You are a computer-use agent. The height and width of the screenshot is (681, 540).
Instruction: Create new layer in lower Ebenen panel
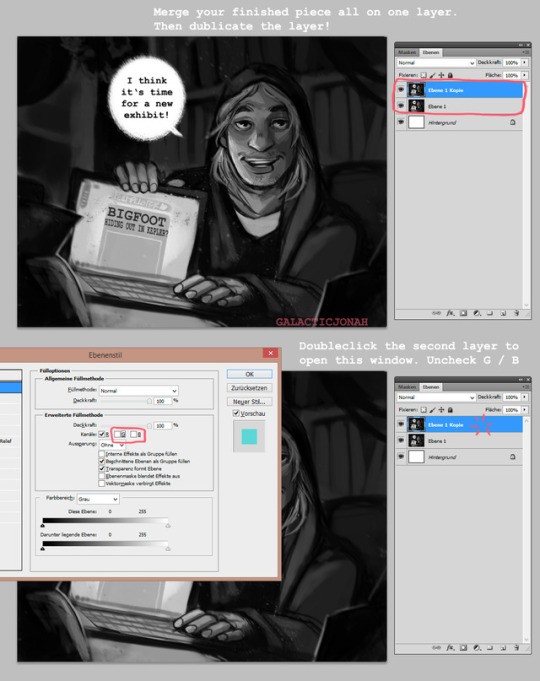click(503, 647)
